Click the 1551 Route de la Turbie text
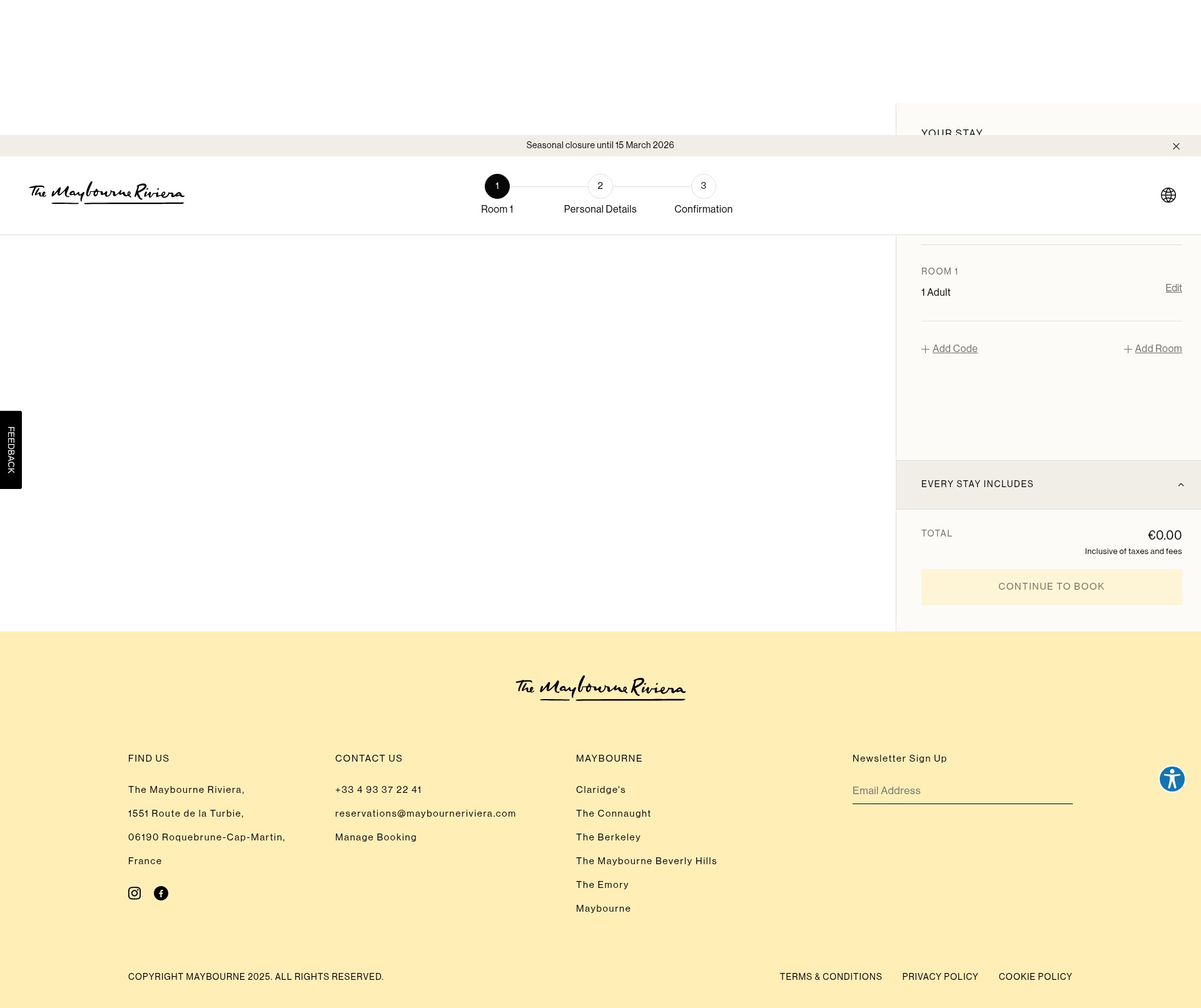 click(x=186, y=814)
